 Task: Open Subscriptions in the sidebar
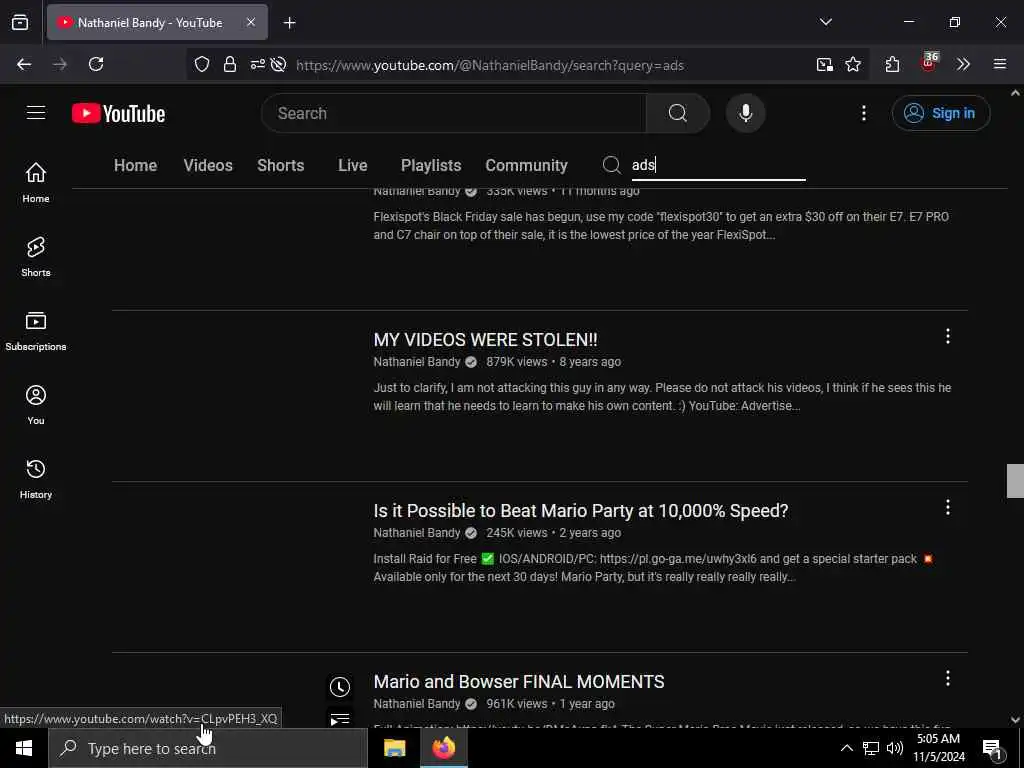click(x=36, y=331)
